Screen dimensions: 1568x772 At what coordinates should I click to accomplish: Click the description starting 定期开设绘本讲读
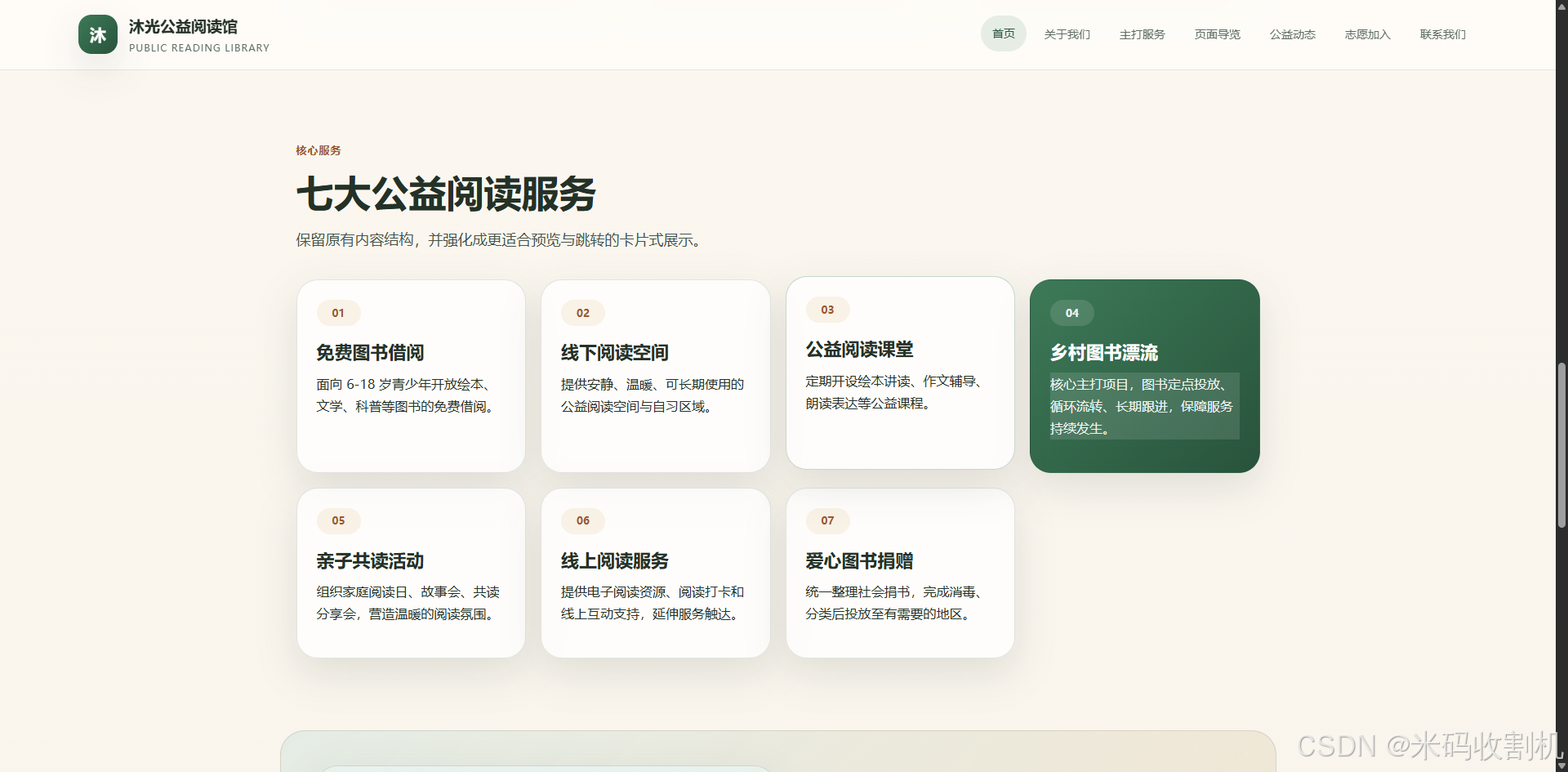[x=896, y=392]
